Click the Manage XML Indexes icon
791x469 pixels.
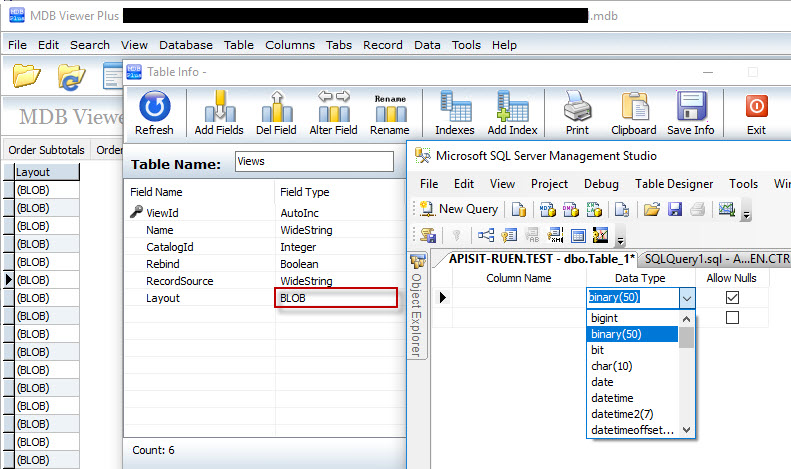(555, 235)
